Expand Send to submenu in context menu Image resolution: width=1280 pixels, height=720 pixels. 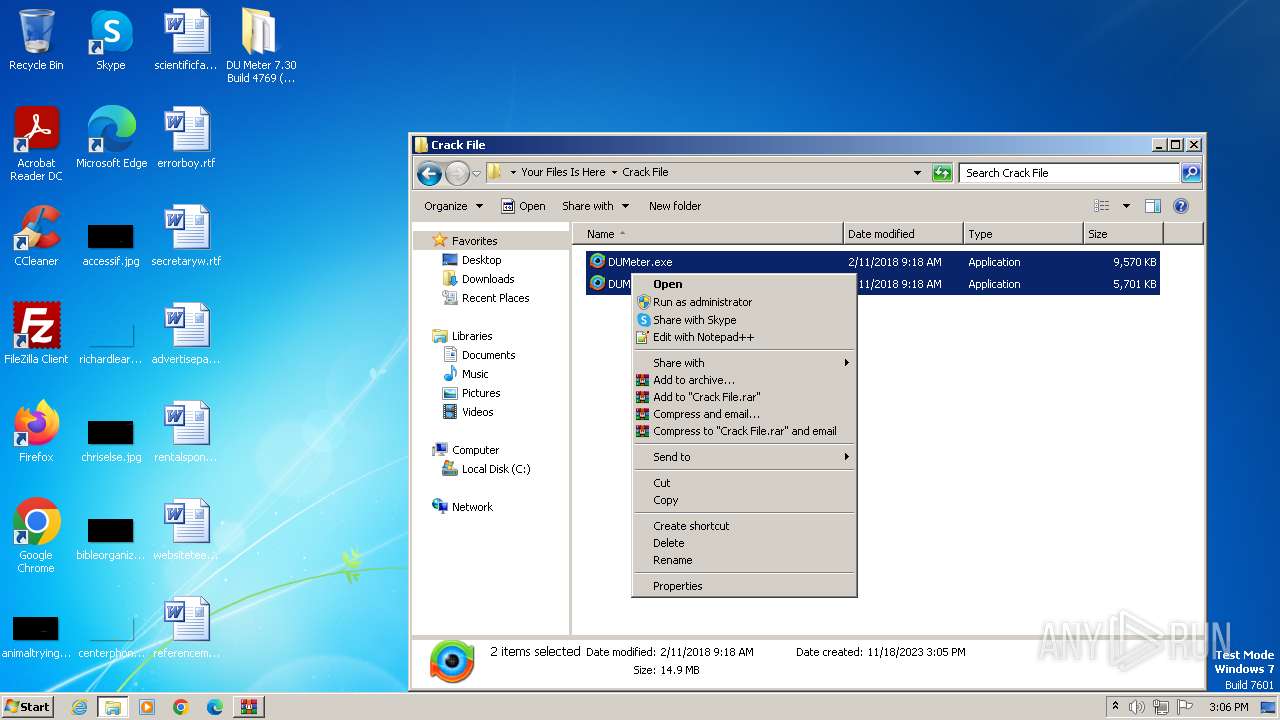coord(745,457)
